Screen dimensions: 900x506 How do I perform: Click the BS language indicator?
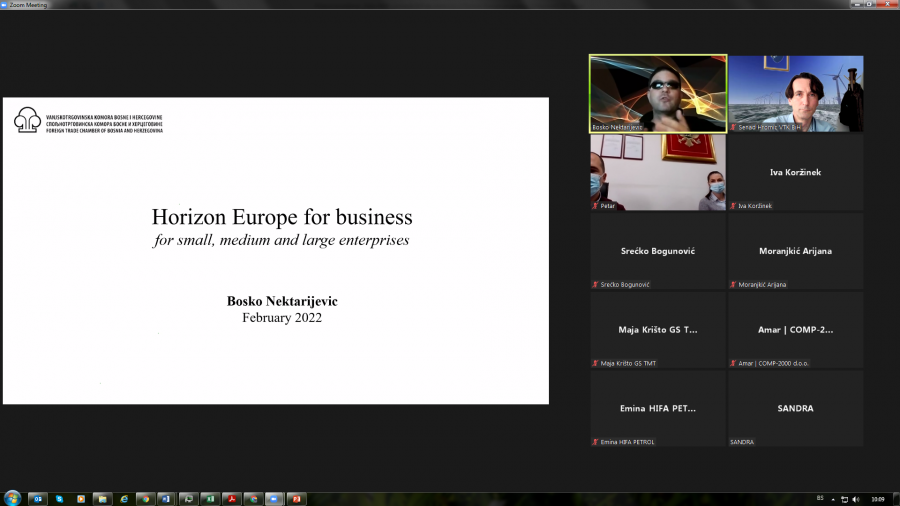tap(820, 498)
